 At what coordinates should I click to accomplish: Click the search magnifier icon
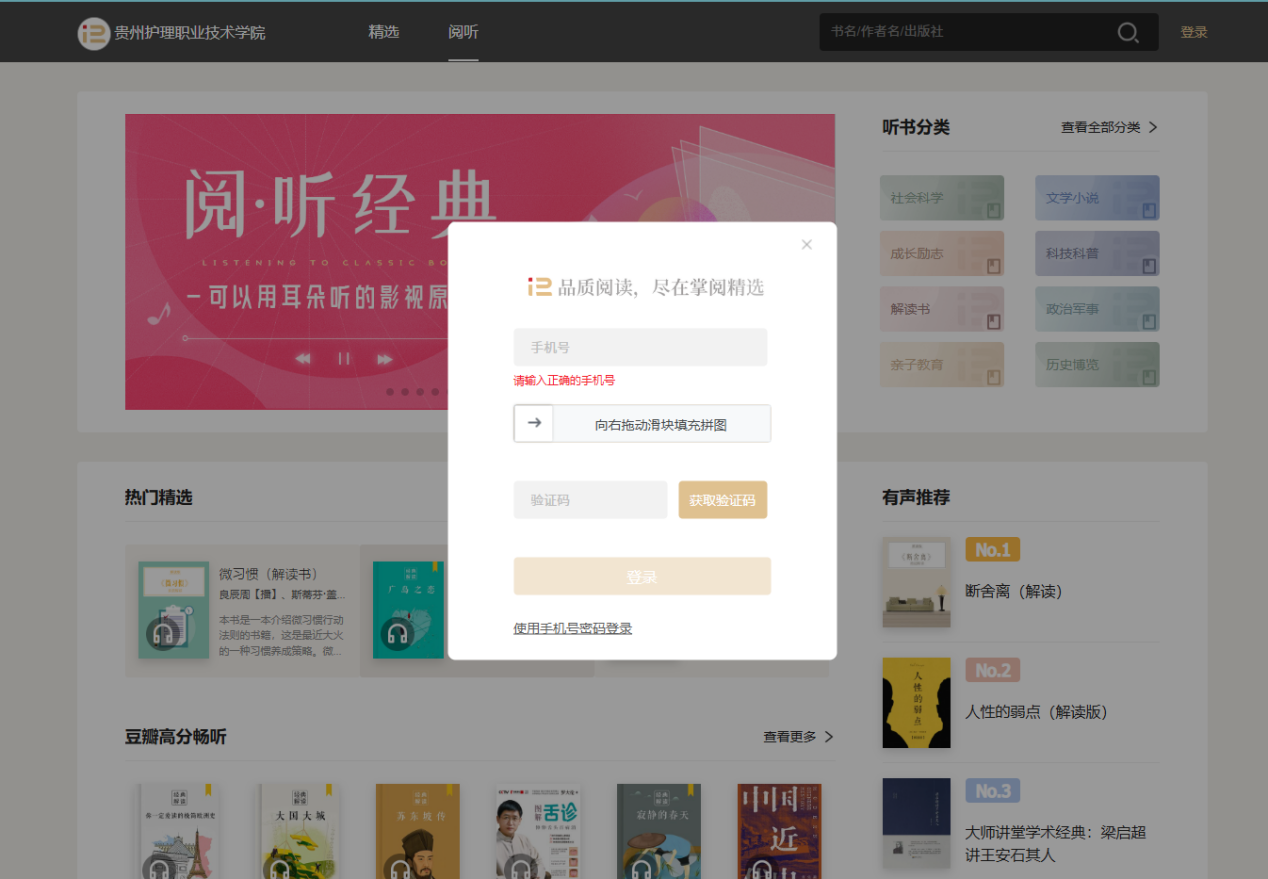[1128, 33]
